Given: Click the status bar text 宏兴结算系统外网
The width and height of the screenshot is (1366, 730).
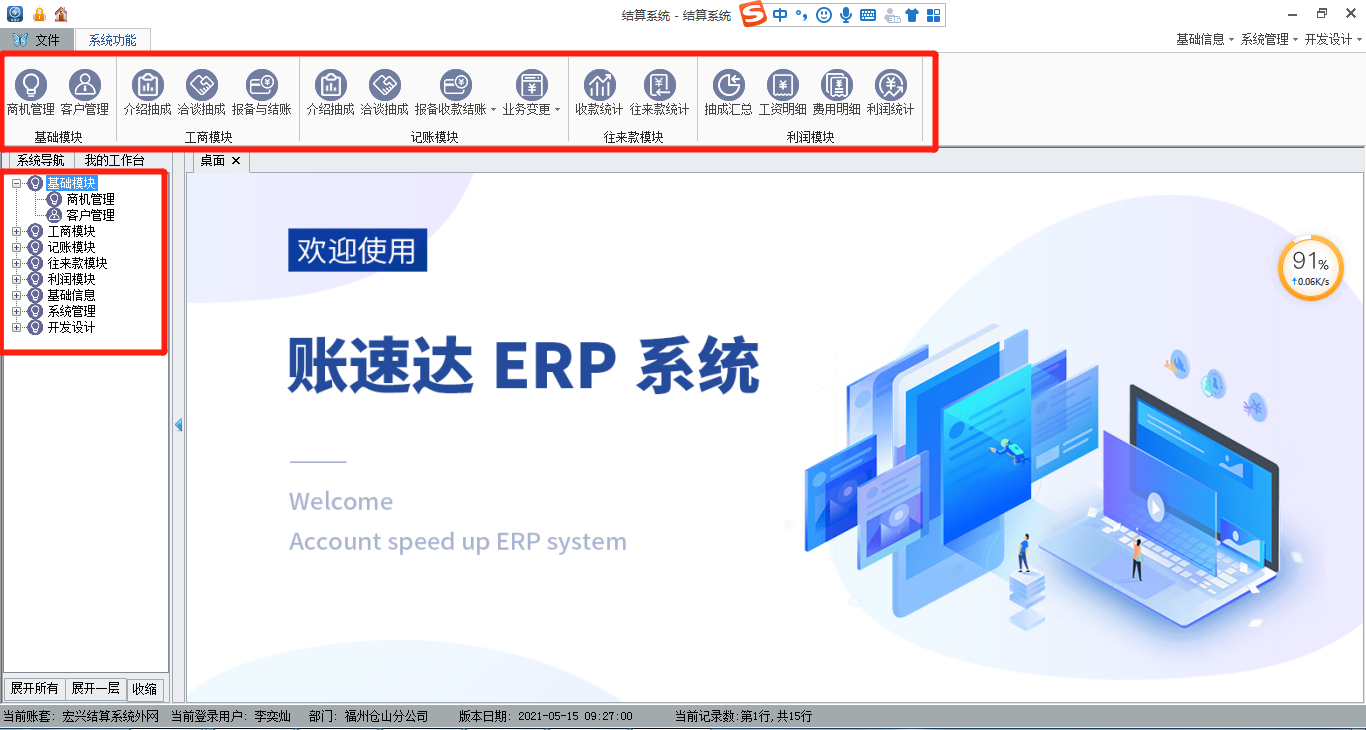Looking at the screenshot, I should (110, 716).
